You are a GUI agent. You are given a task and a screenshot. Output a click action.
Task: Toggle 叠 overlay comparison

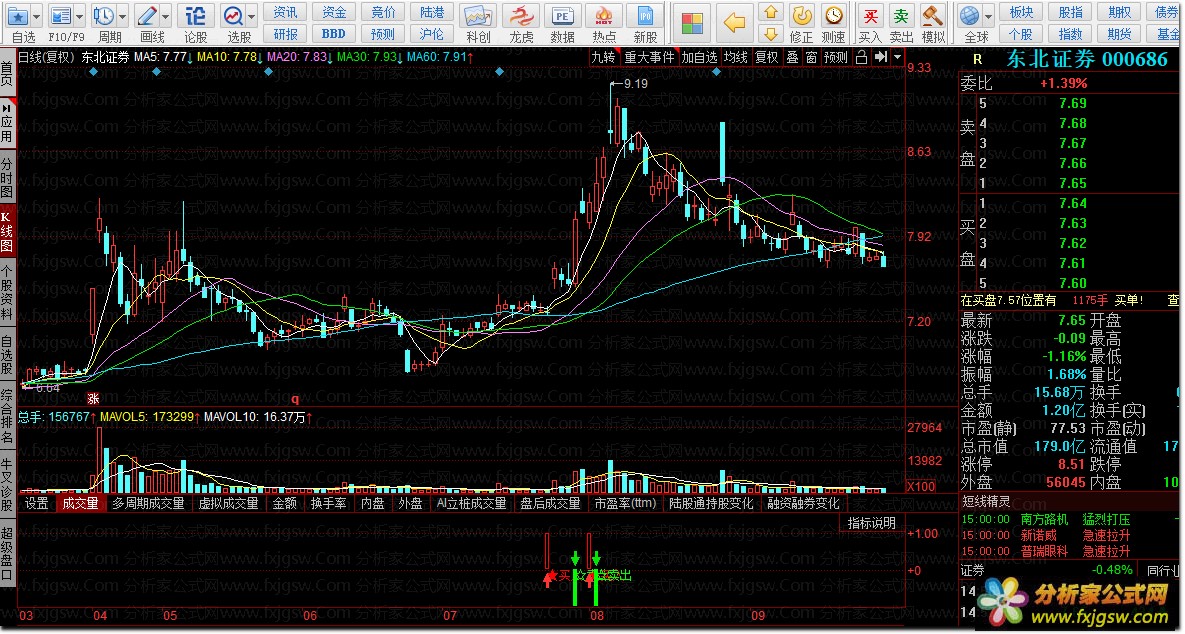click(792, 57)
